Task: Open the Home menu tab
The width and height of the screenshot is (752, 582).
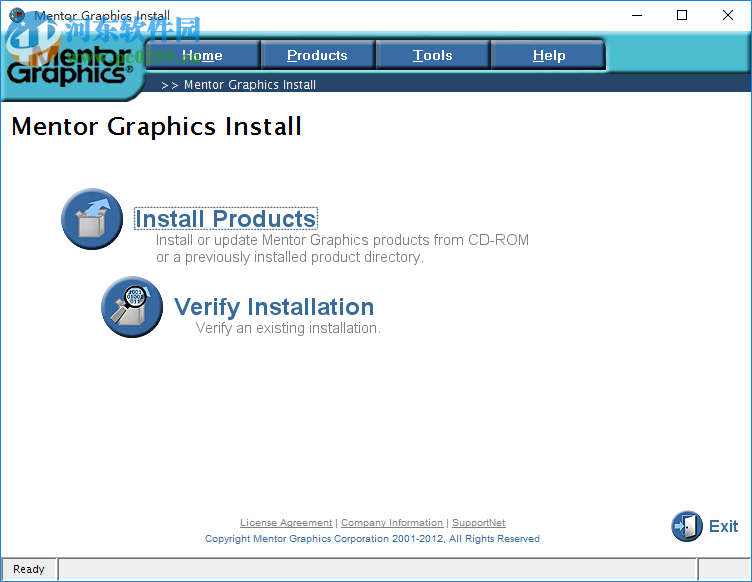Action: [x=202, y=55]
